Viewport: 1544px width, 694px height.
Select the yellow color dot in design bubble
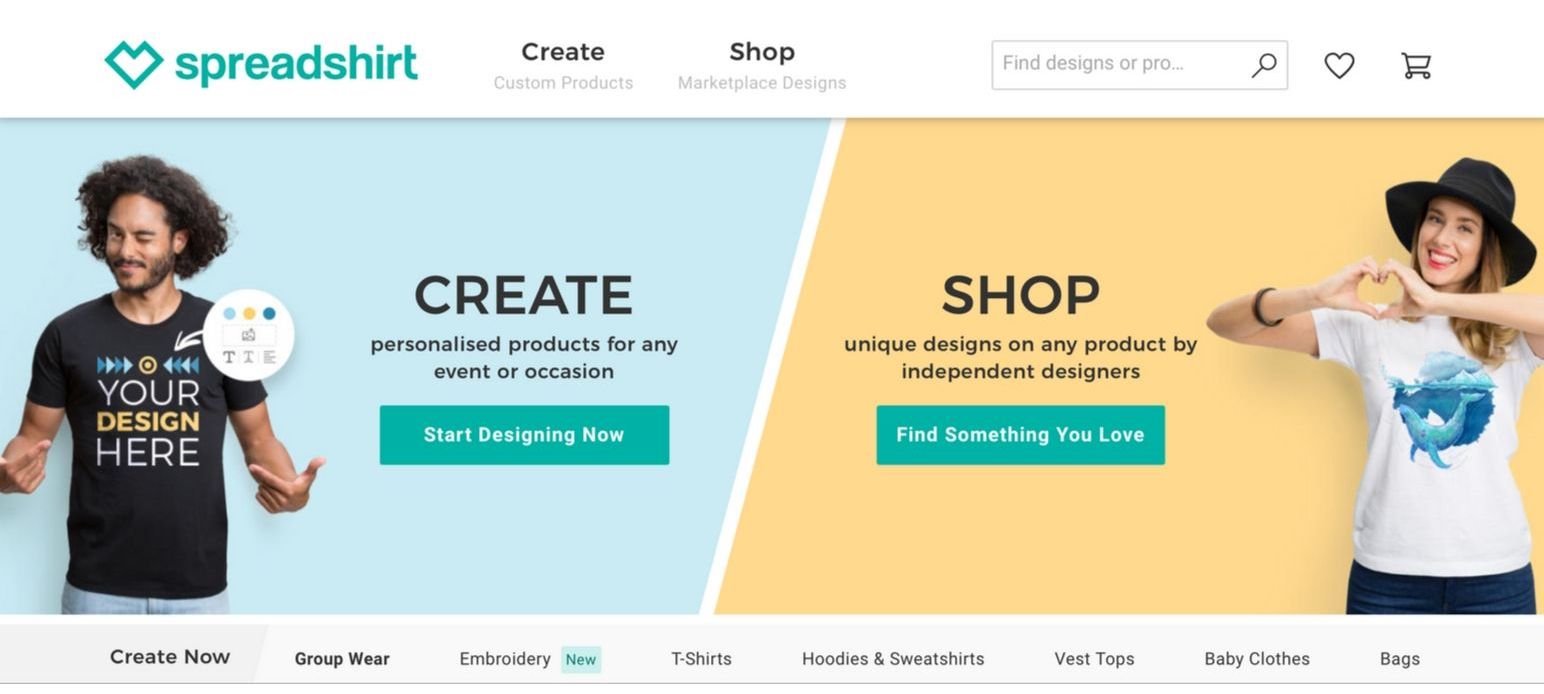(248, 313)
